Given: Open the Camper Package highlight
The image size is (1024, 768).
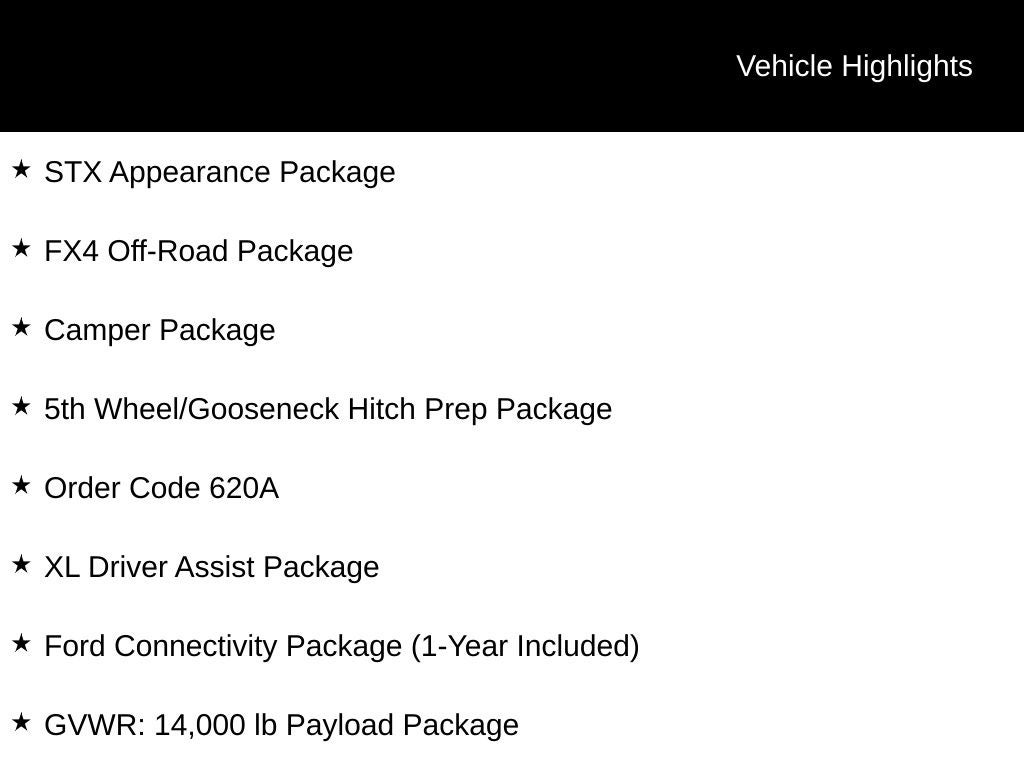Looking at the screenshot, I should [160, 330].
